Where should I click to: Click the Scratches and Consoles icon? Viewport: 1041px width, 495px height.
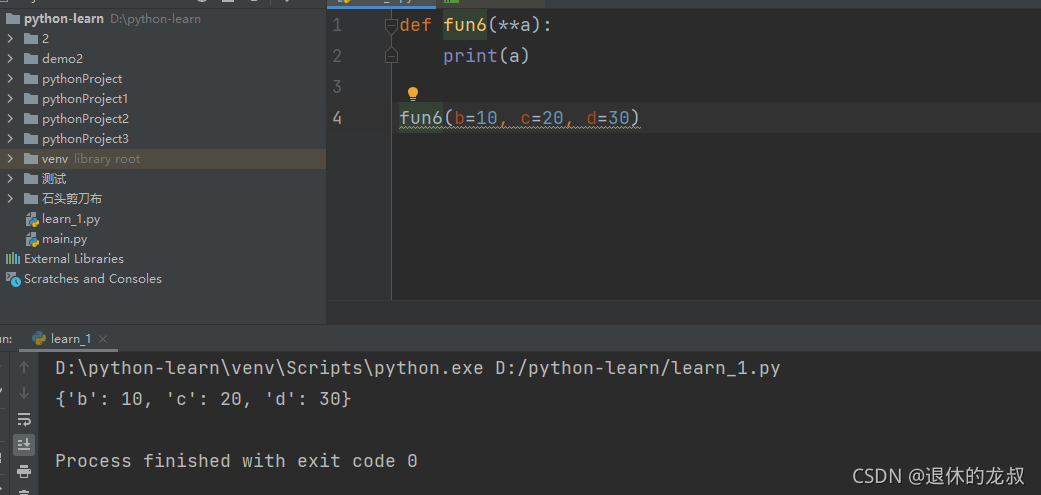point(13,279)
